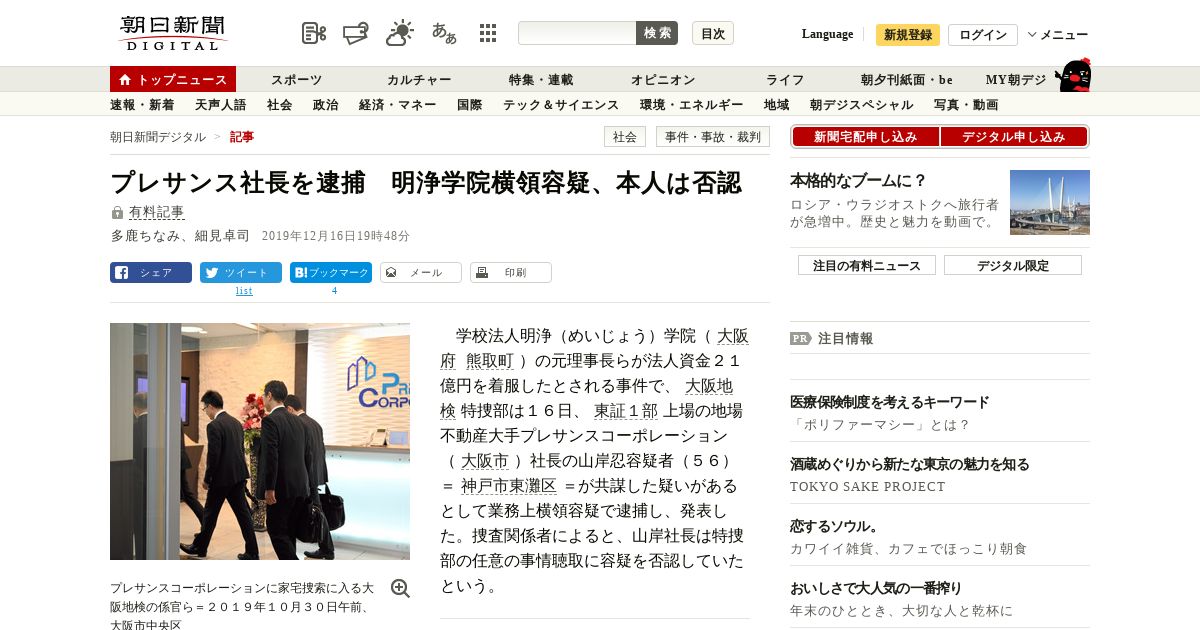Click 東証１部 keyword link
The height and width of the screenshot is (630, 1200).
pos(626,411)
